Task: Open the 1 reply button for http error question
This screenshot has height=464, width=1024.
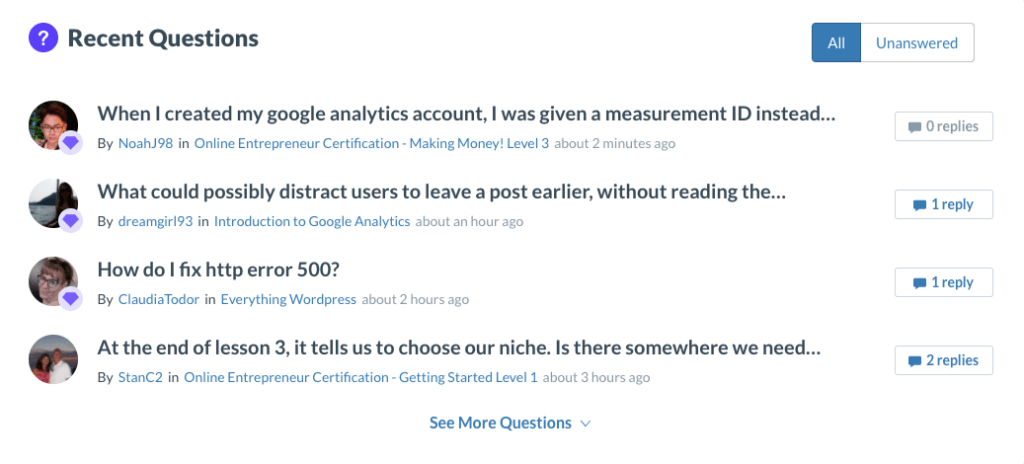Action: (x=943, y=283)
